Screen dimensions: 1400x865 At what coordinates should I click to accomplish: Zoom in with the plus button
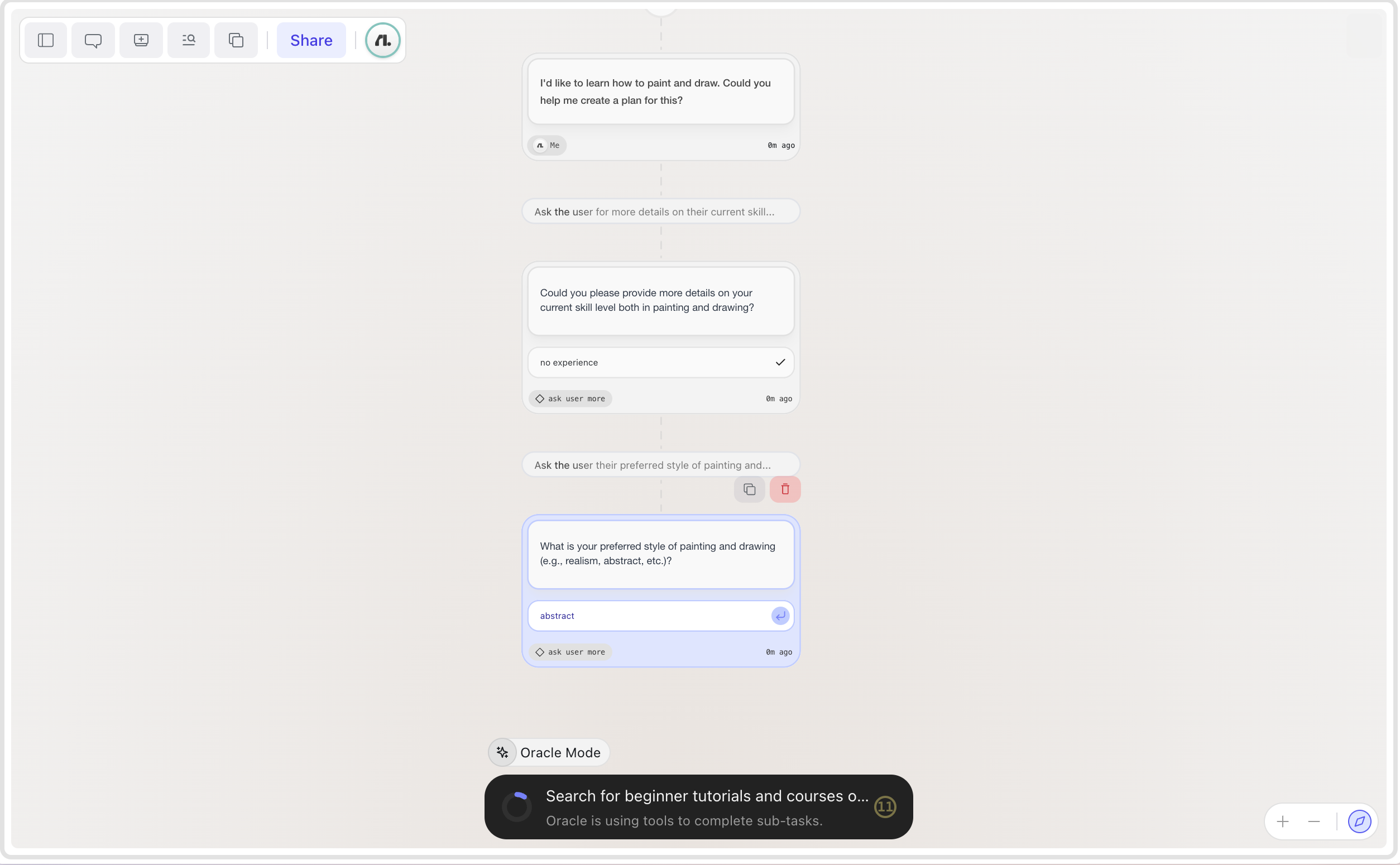coord(1283,822)
